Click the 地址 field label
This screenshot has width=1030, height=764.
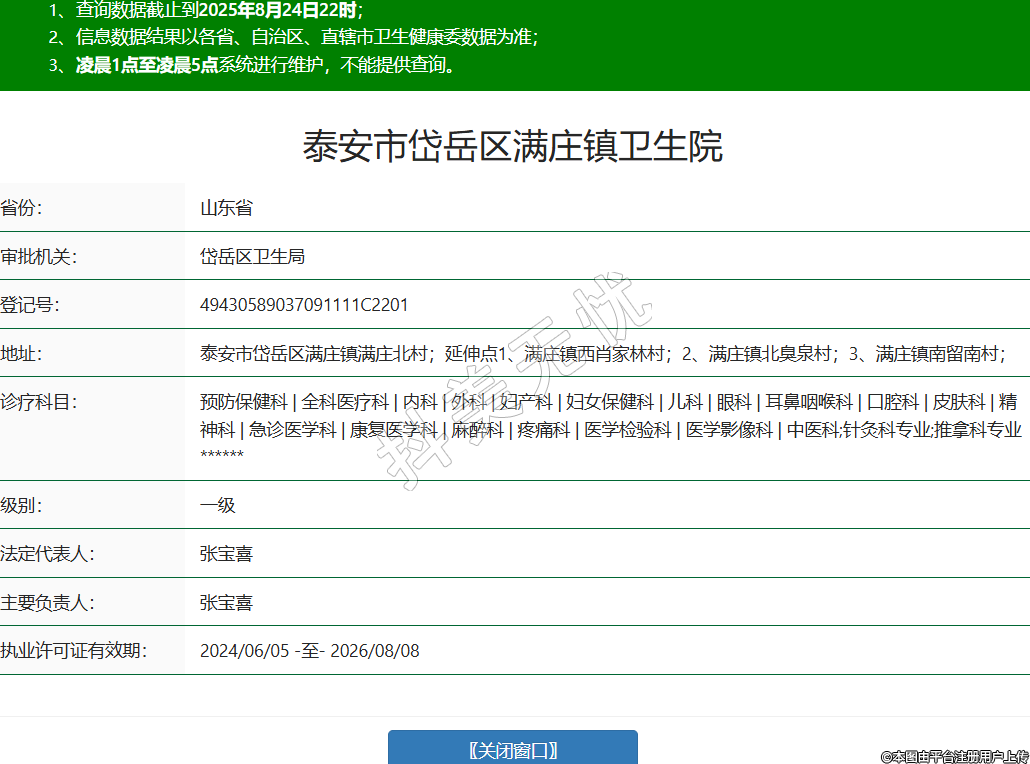pos(22,353)
